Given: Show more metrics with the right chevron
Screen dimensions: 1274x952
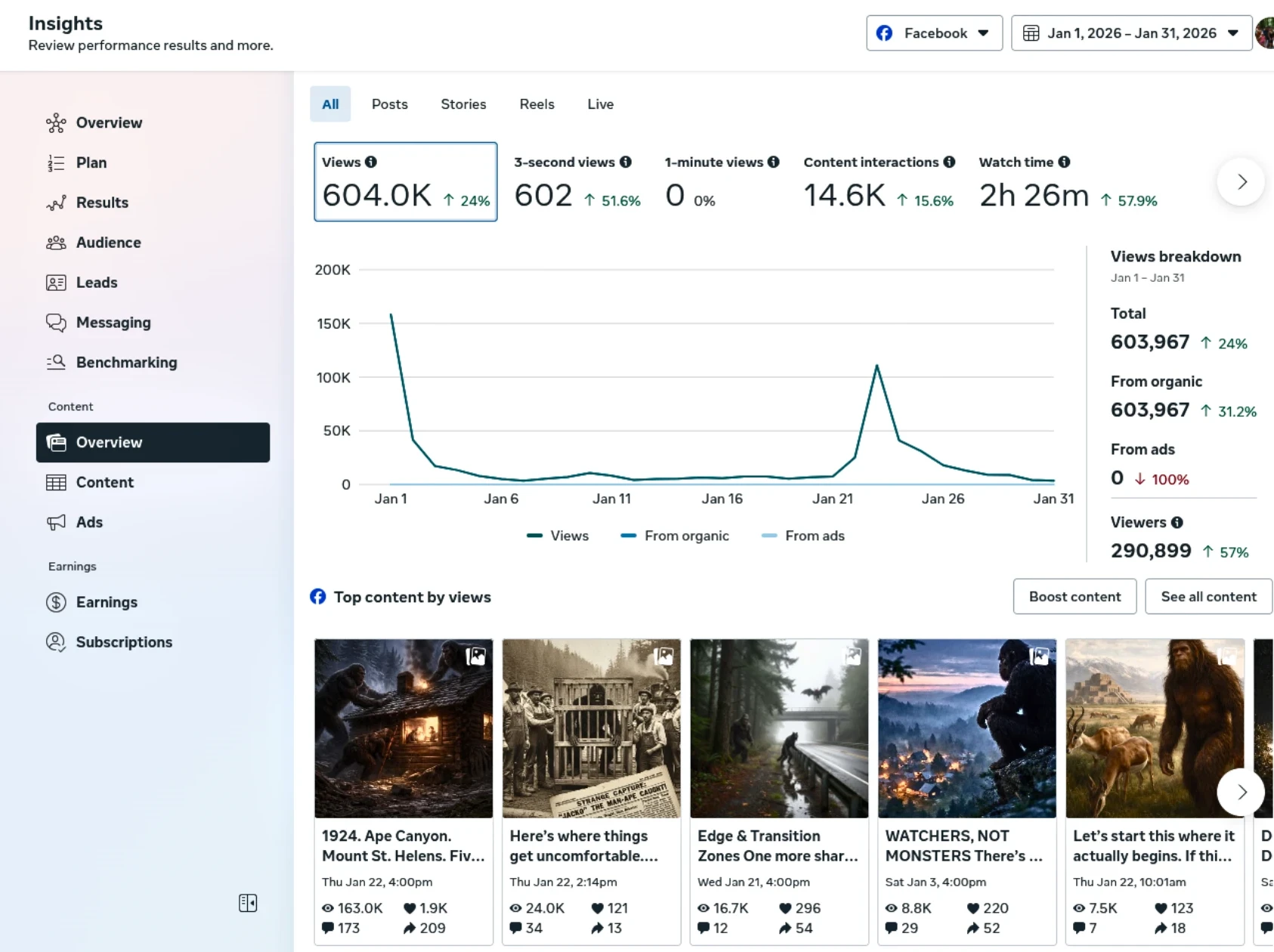Looking at the screenshot, I should tap(1241, 182).
